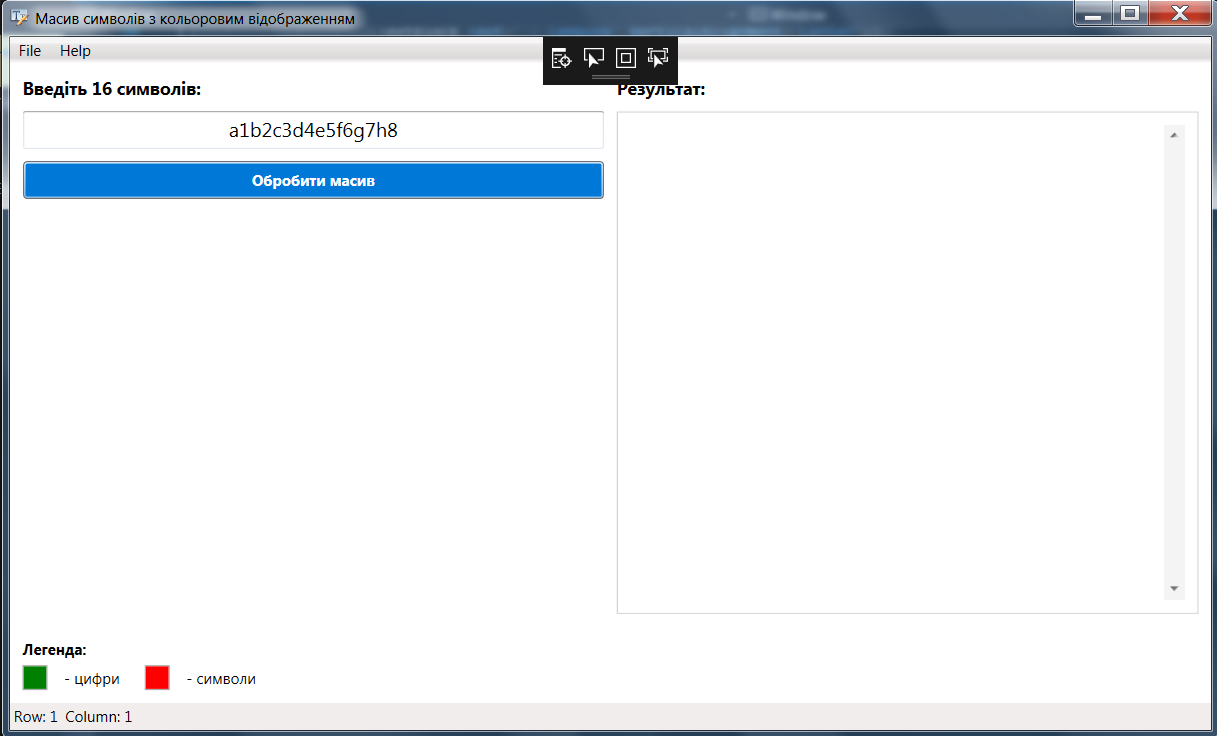The image size is (1217, 736).
Task: Click the Row: 1 status bar entry
Action: [x=36, y=717]
